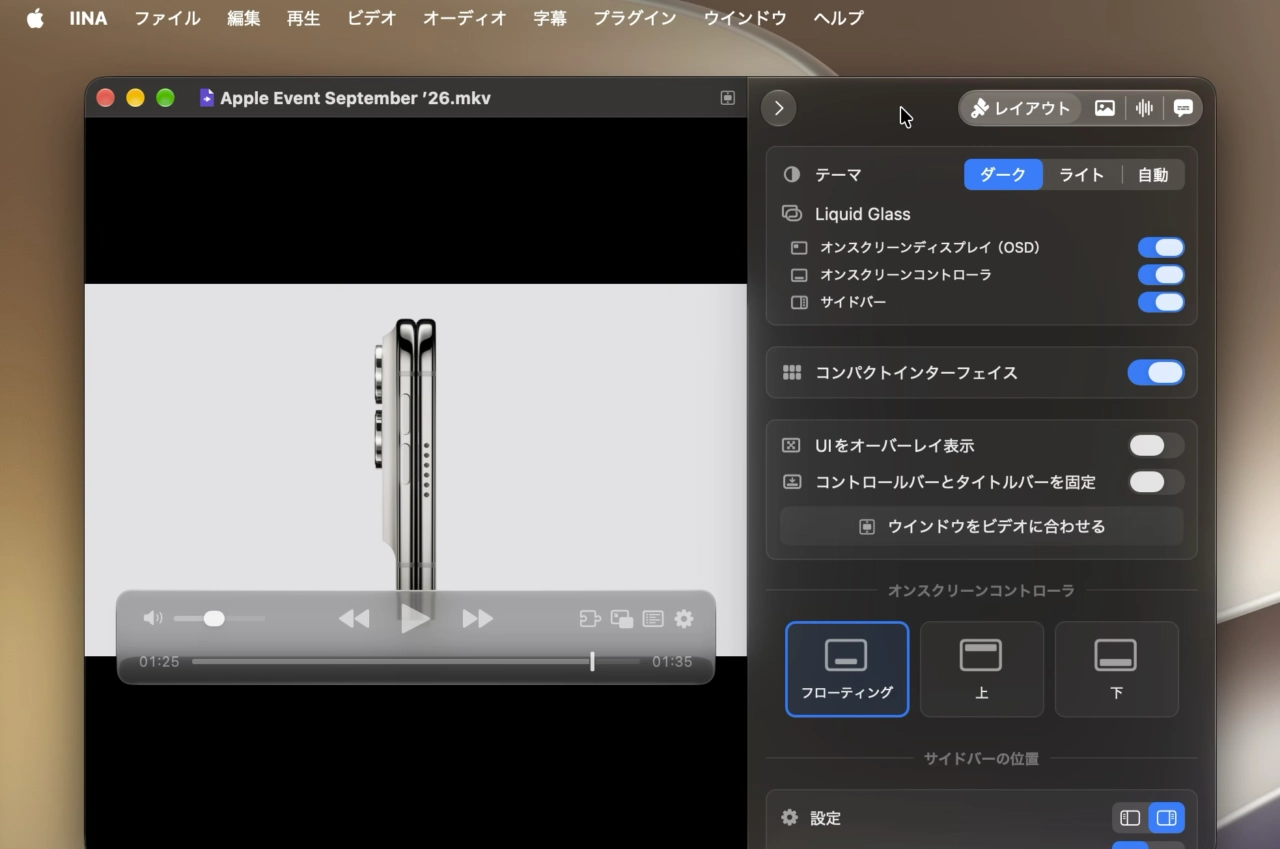Choose the 上 controller layout
The image size is (1280, 849).
(982, 669)
